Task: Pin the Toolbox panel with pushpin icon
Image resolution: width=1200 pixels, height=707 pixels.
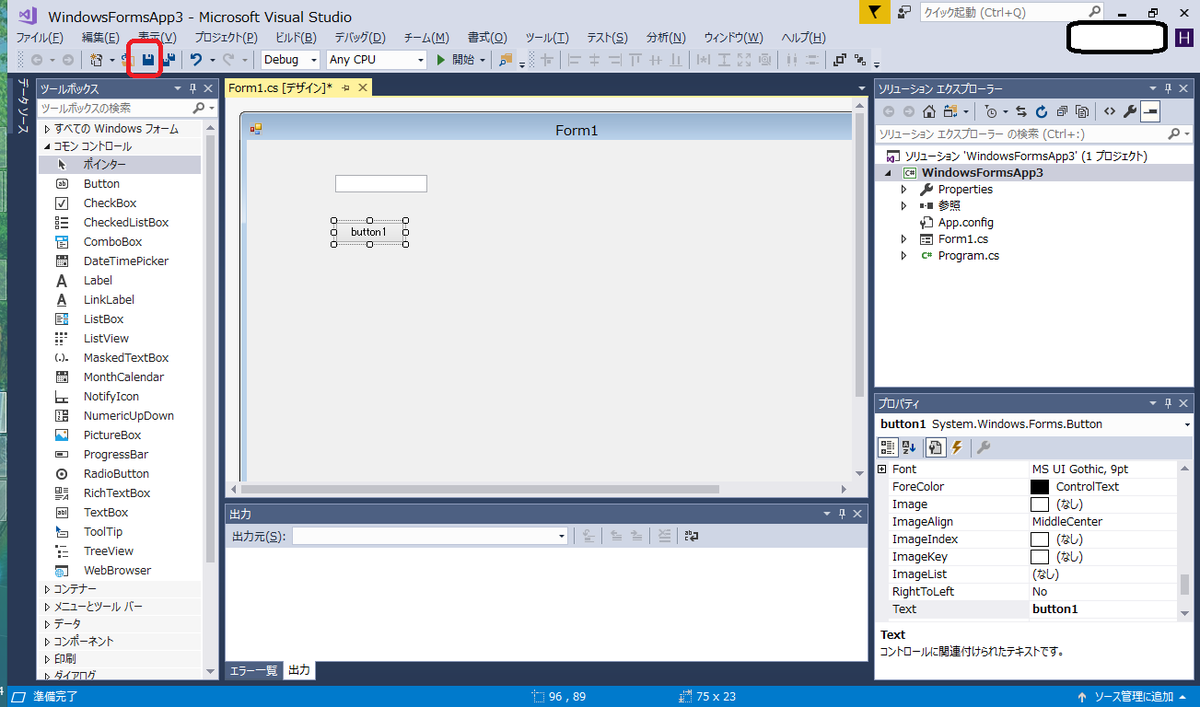Action: click(x=194, y=89)
